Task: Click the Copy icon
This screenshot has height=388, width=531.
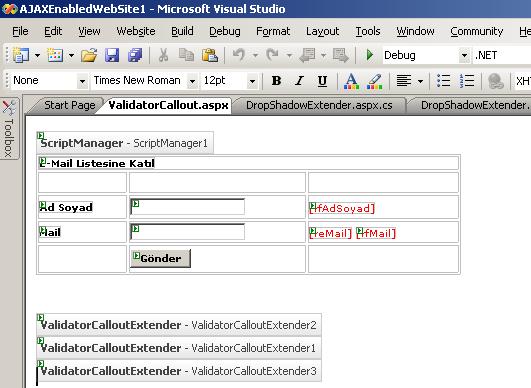Action: click(x=186, y=55)
